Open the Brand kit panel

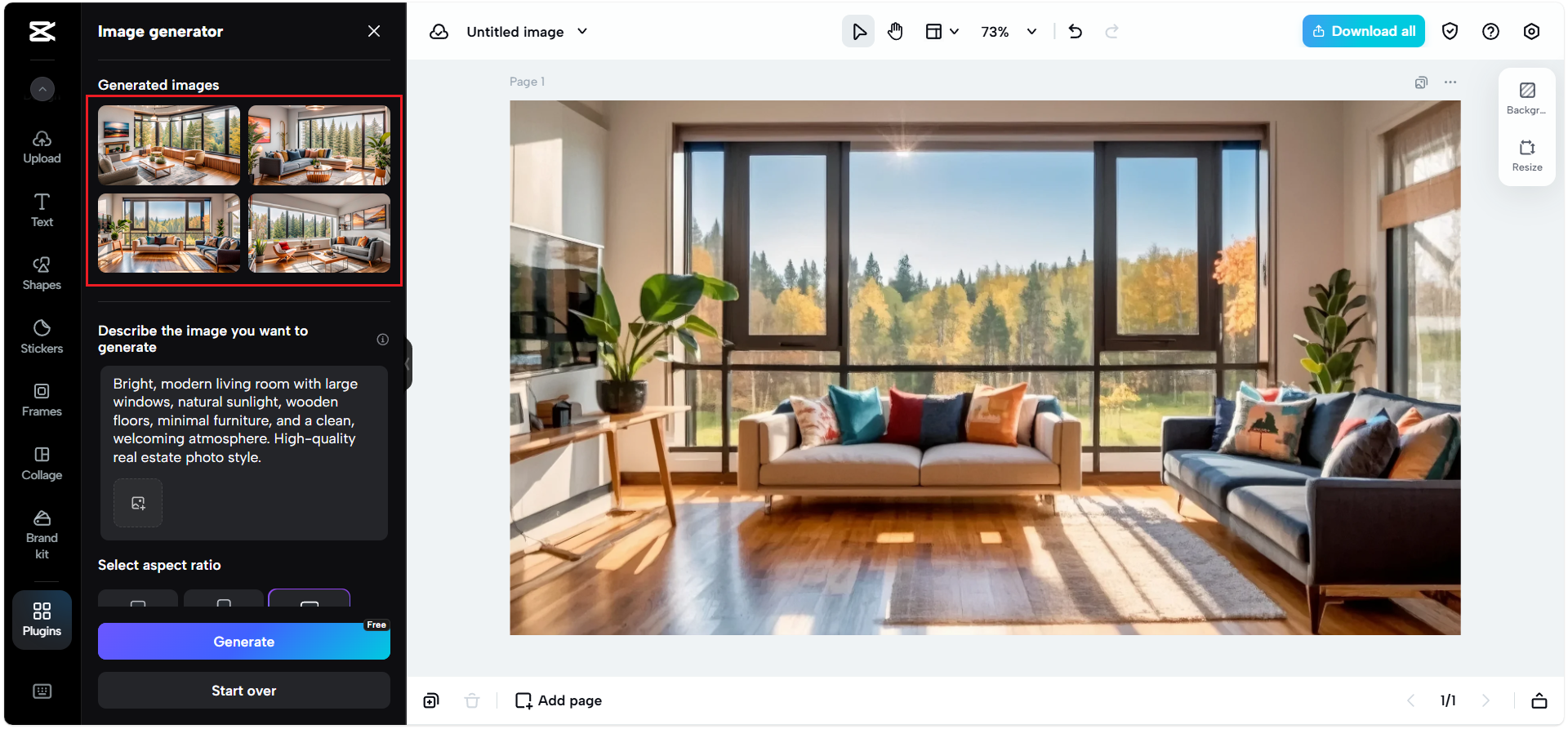42,535
